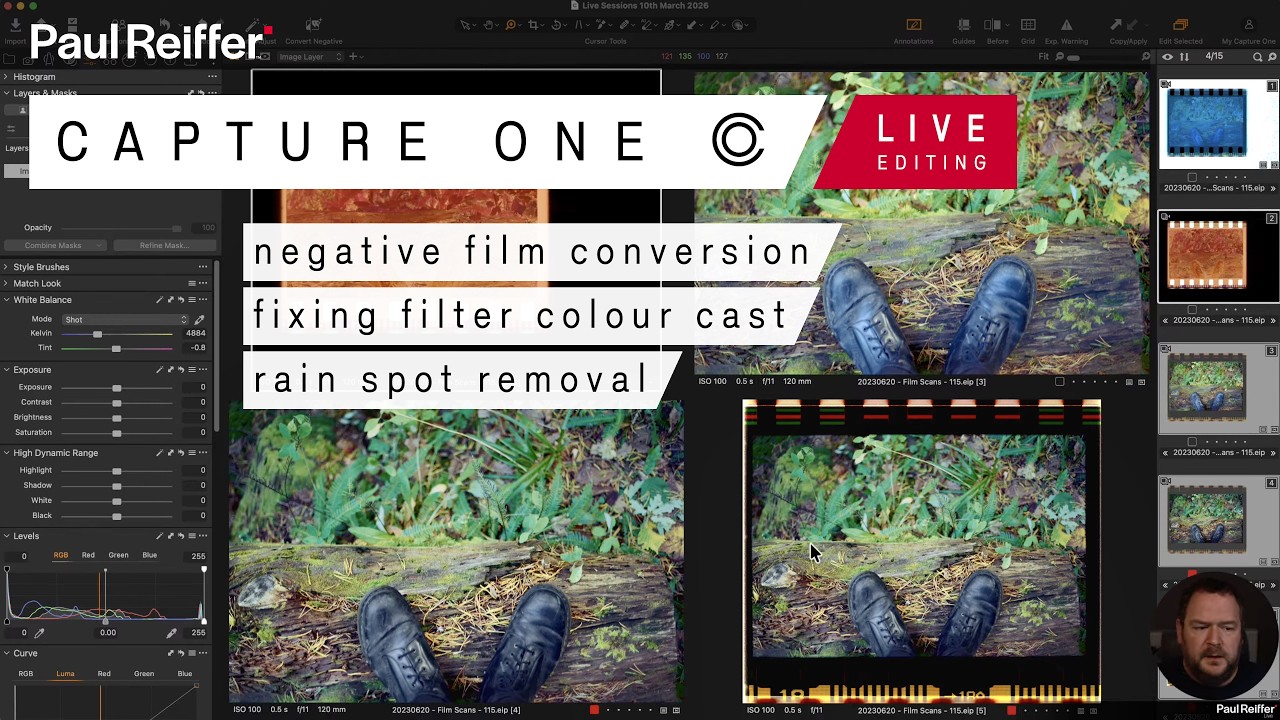Image resolution: width=1280 pixels, height=720 pixels.
Task: Click the Levels shadow picker eyedropper
Action: click(39, 633)
